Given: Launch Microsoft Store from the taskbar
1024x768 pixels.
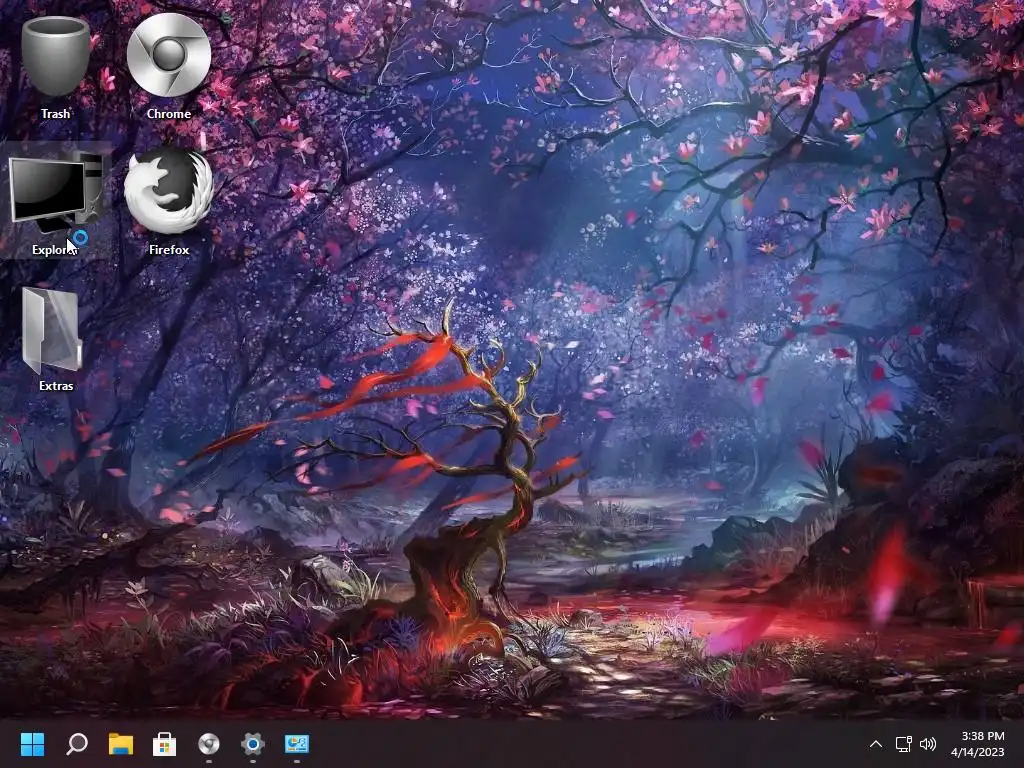Looking at the screenshot, I should pyautogui.click(x=165, y=743).
